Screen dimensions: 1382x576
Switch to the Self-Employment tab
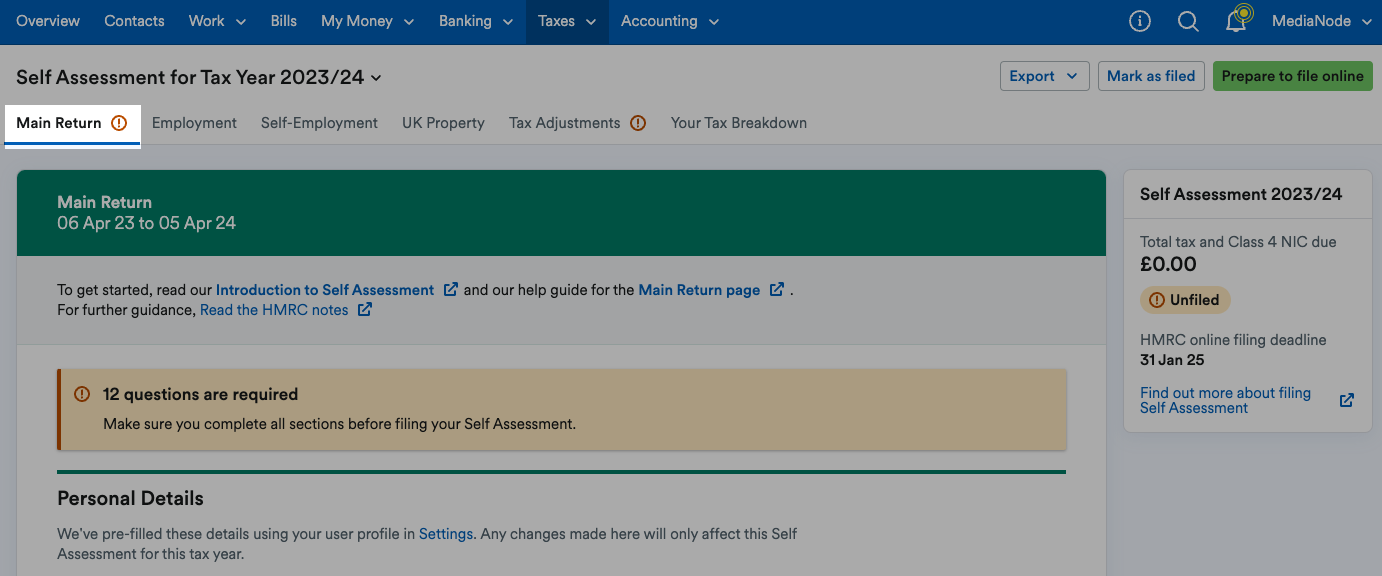tap(319, 123)
